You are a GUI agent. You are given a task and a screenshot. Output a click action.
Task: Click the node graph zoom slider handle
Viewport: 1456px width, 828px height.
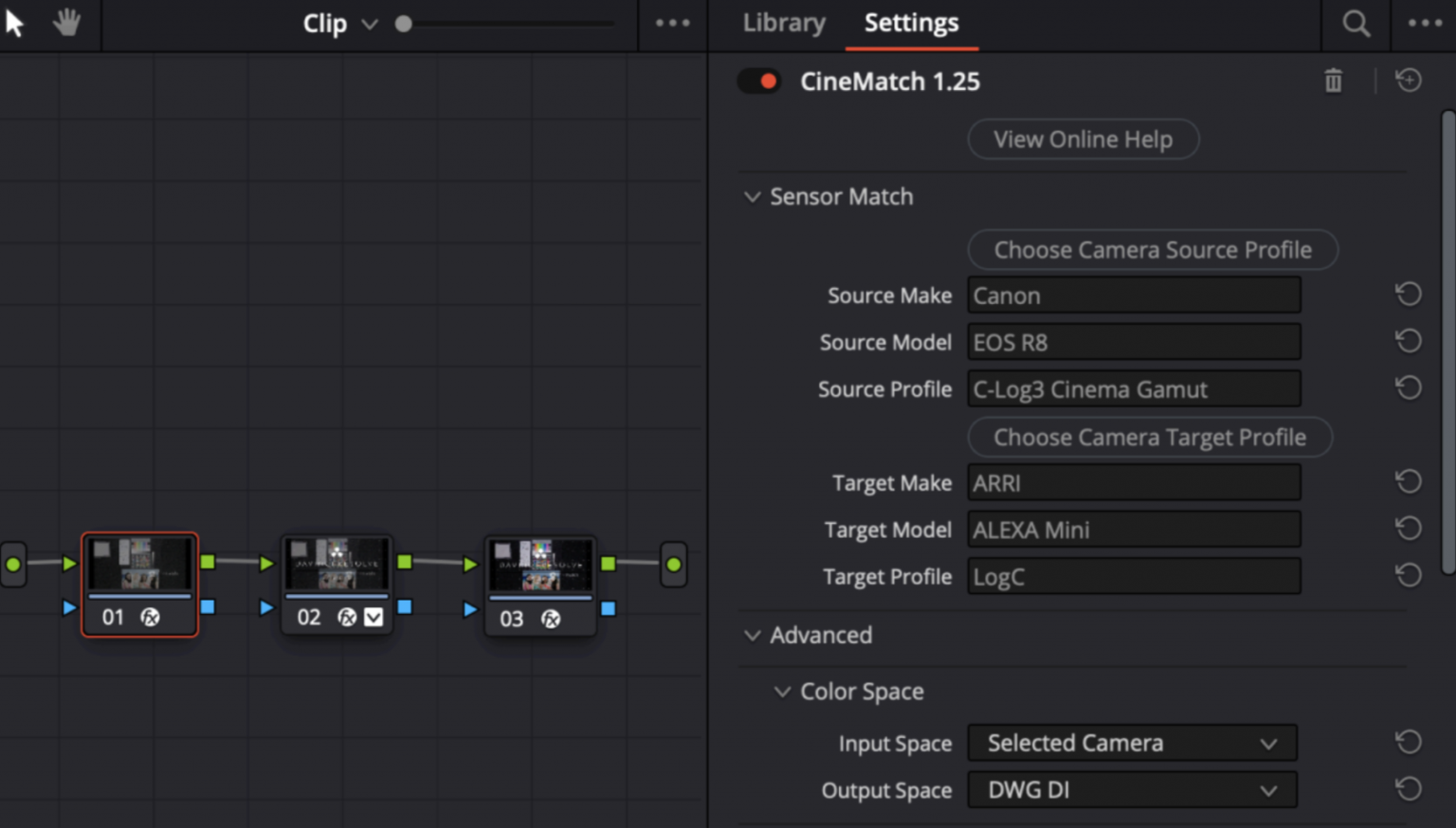tap(404, 24)
